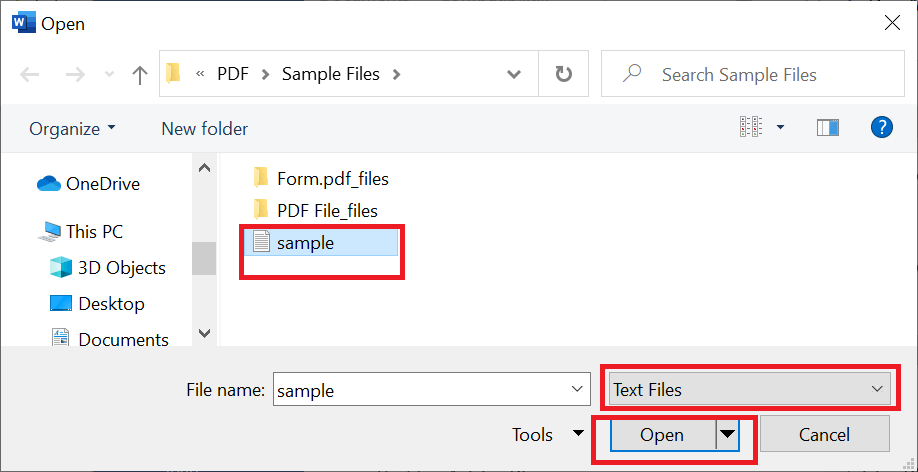918x472 pixels.
Task: Toggle the preview pane icon
Action: 828,127
